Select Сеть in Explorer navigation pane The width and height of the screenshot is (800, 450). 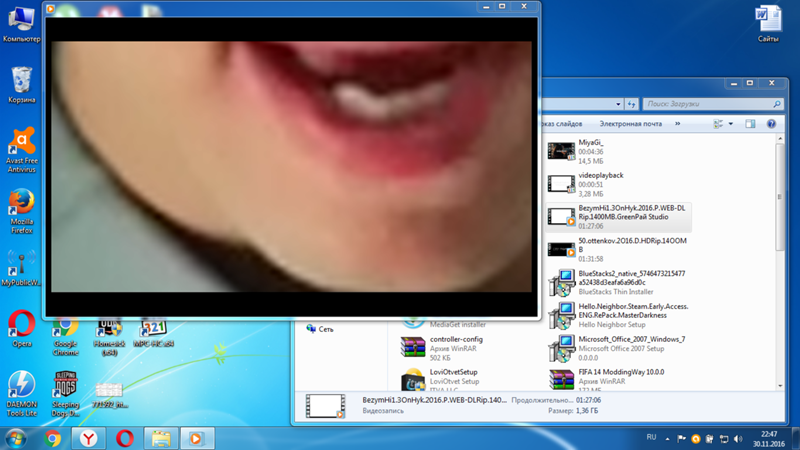pos(320,329)
